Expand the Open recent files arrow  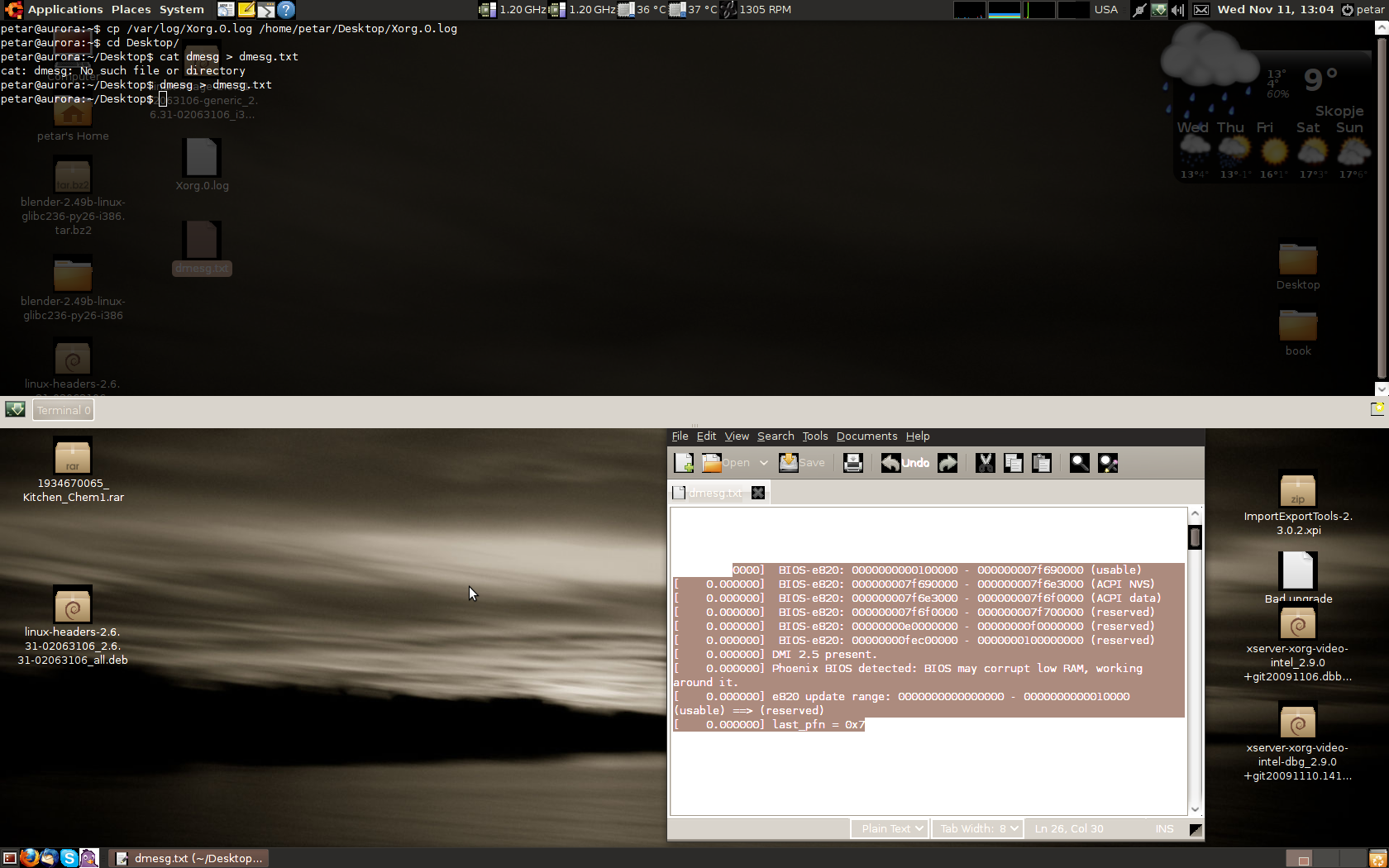(x=763, y=463)
